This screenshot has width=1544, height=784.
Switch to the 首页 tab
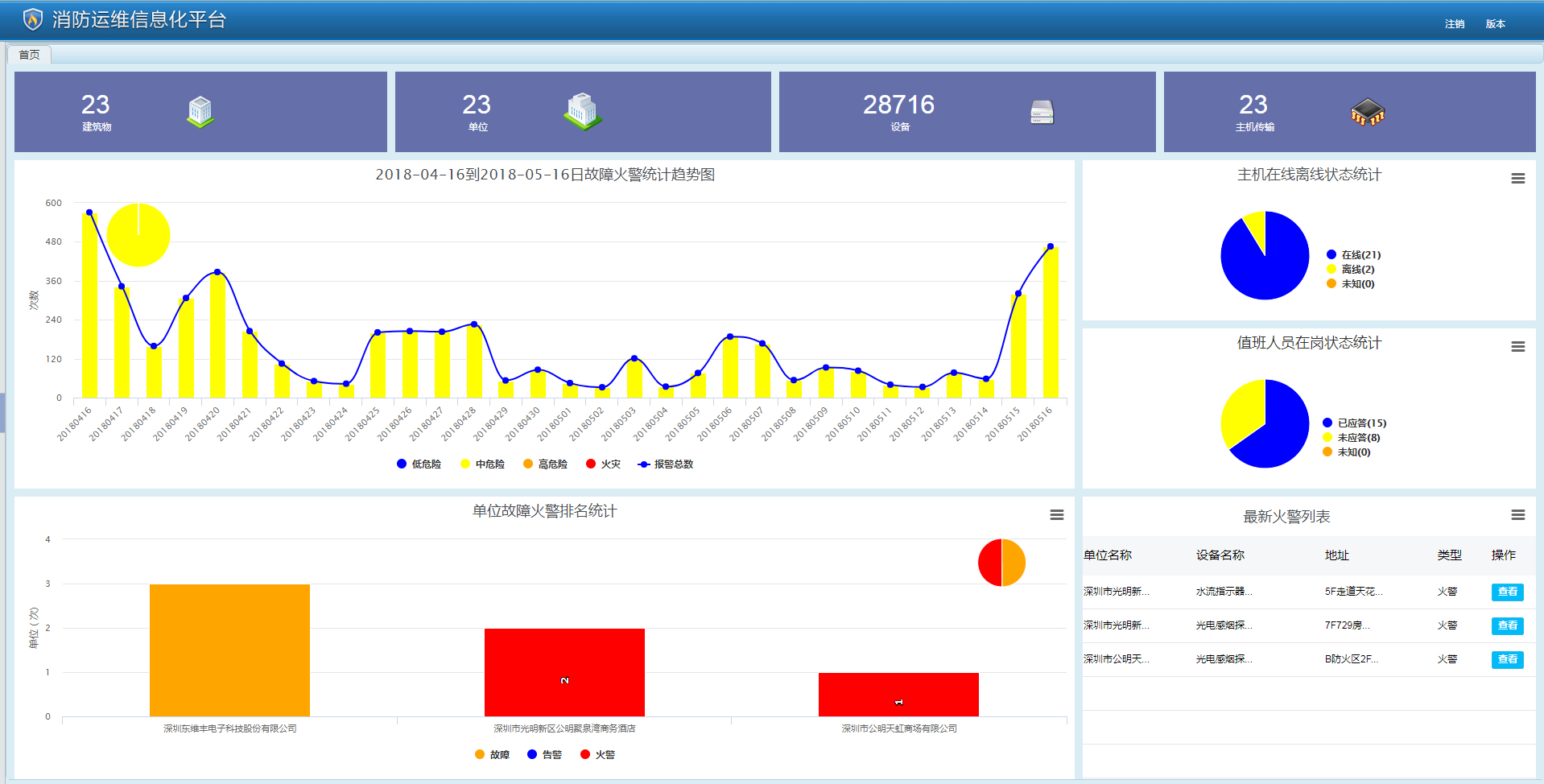click(x=30, y=55)
